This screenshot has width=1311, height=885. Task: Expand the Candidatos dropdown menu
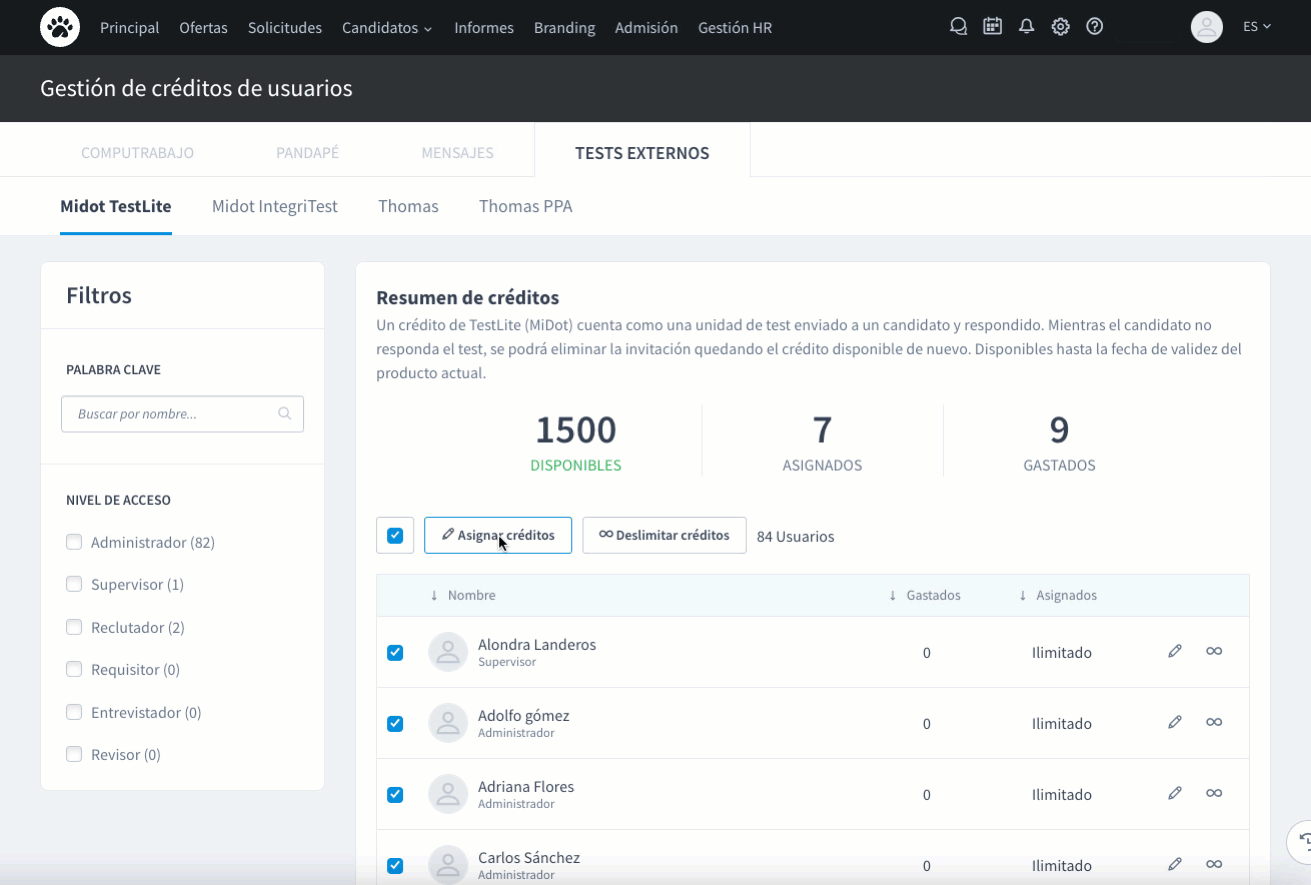click(386, 28)
